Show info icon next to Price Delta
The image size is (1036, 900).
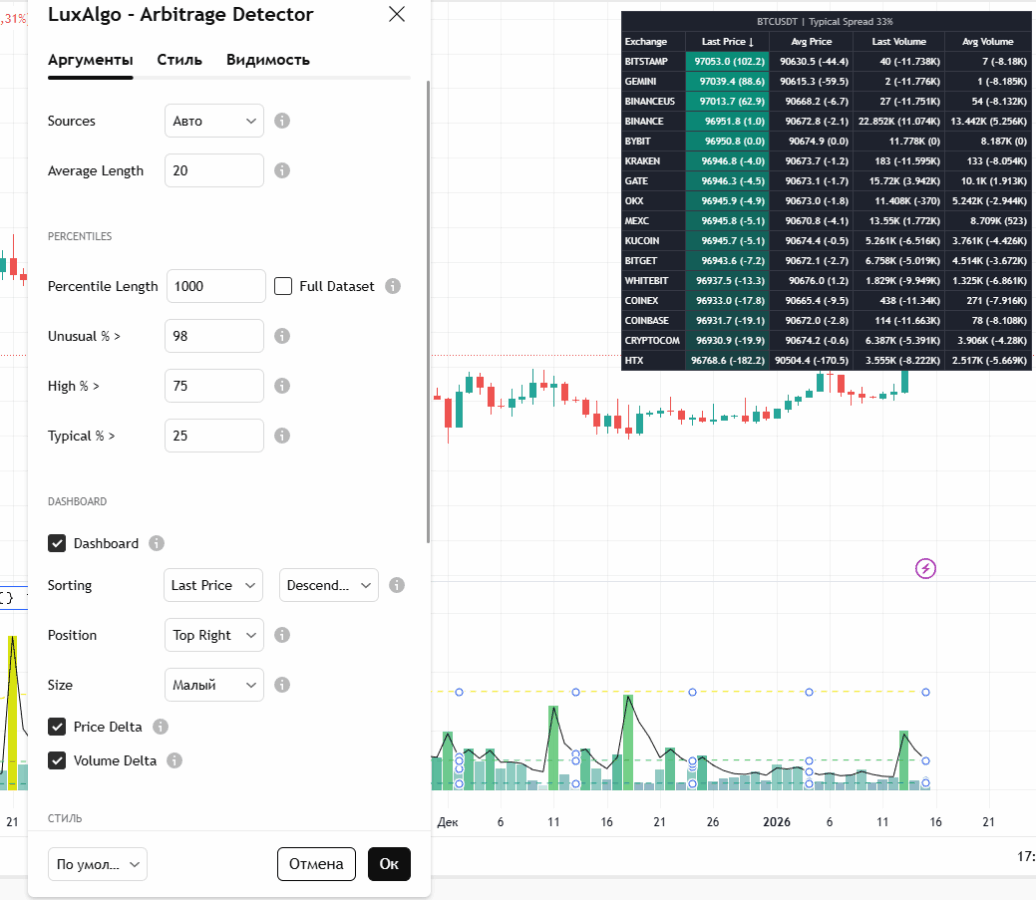(161, 727)
